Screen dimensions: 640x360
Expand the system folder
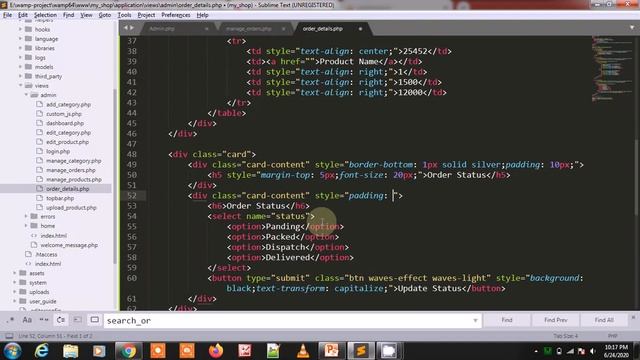(15, 282)
